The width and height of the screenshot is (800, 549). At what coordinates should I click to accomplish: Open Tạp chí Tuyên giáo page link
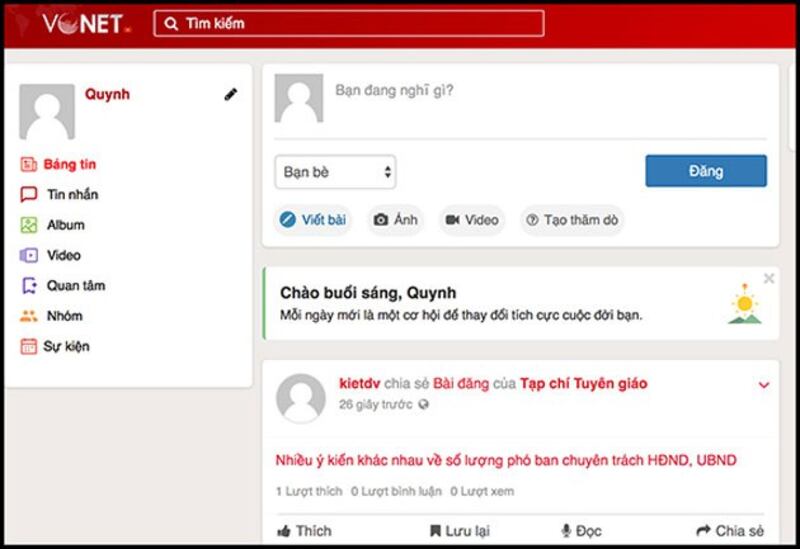pos(583,383)
